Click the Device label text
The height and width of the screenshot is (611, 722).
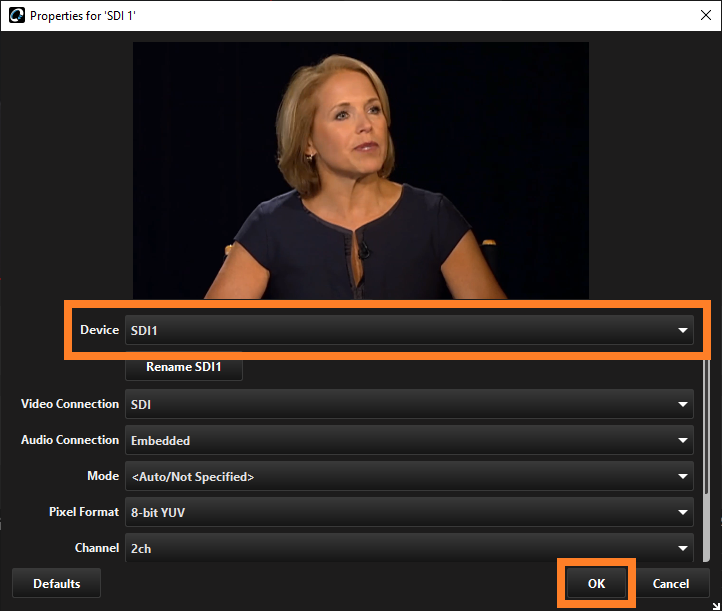[x=99, y=330]
